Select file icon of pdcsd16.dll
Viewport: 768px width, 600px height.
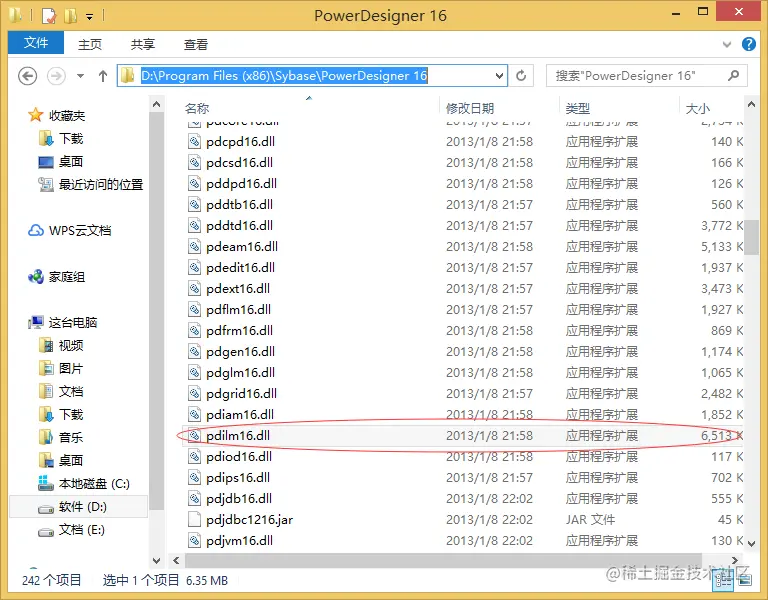(194, 163)
